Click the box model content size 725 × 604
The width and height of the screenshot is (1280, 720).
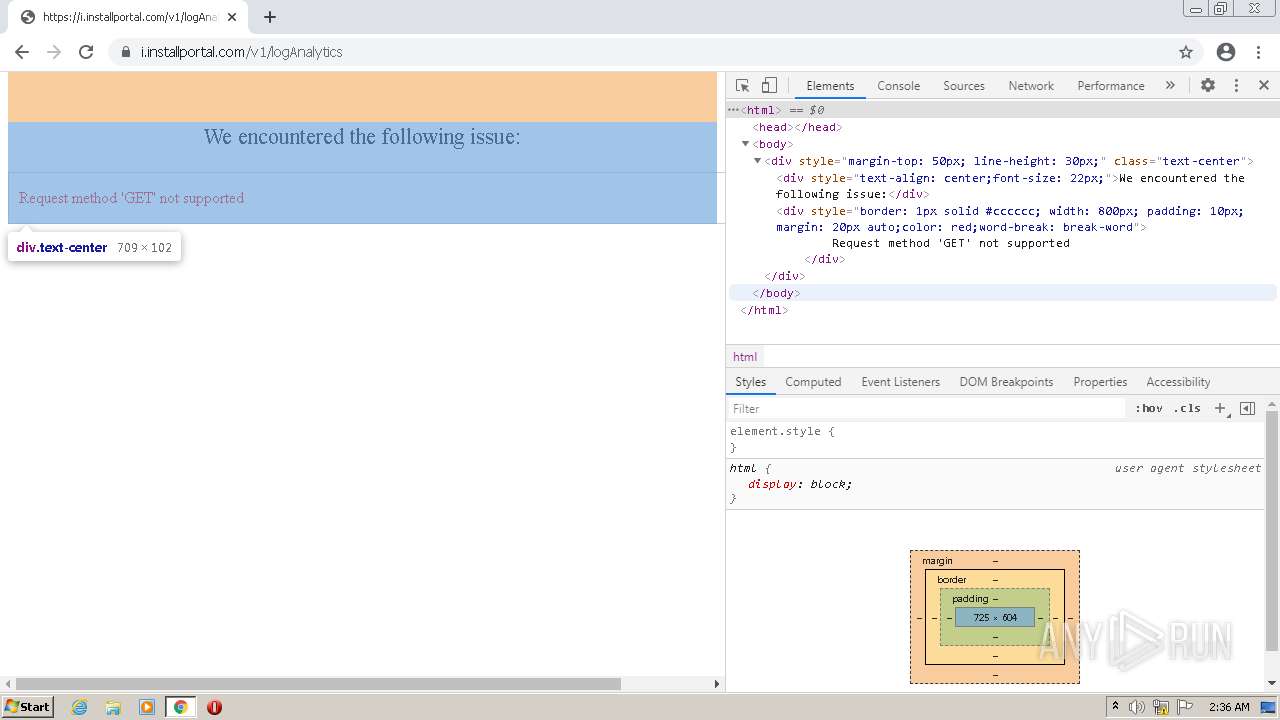(995, 618)
